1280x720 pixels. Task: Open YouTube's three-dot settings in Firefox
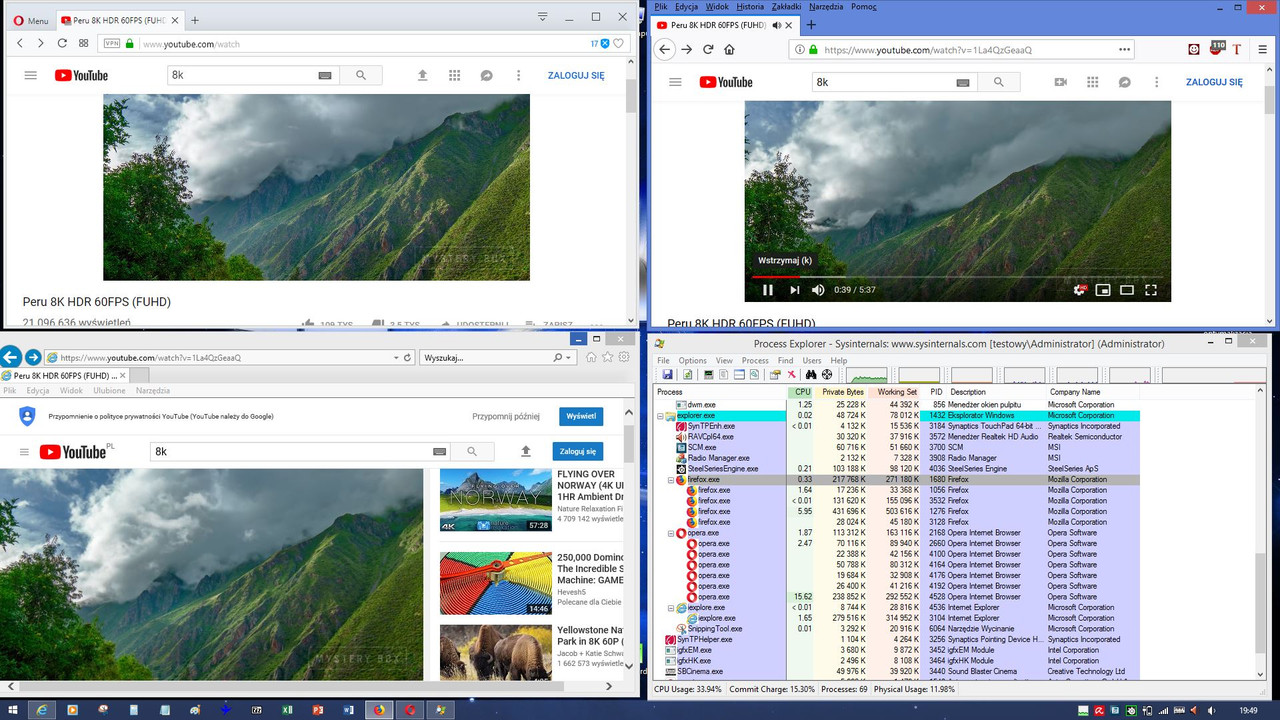click(x=1157, y=82)
